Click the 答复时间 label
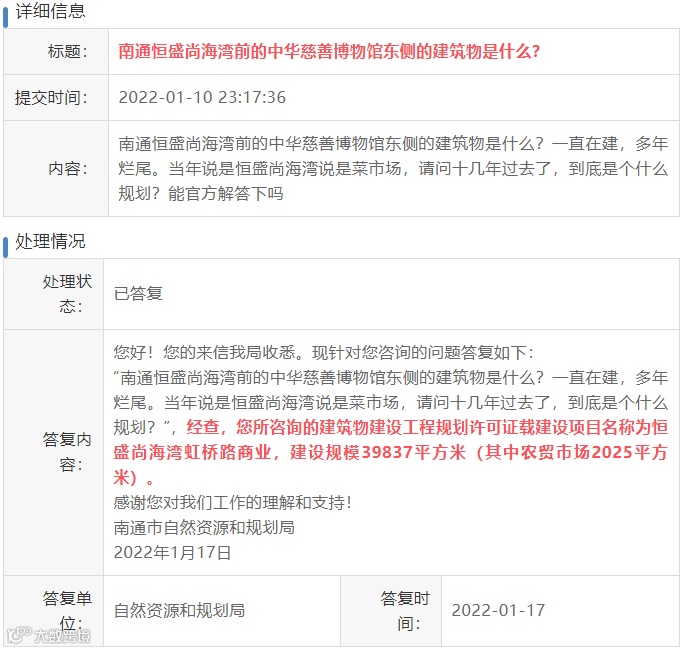Screen dimensions: 683x650 coord(405,611)
